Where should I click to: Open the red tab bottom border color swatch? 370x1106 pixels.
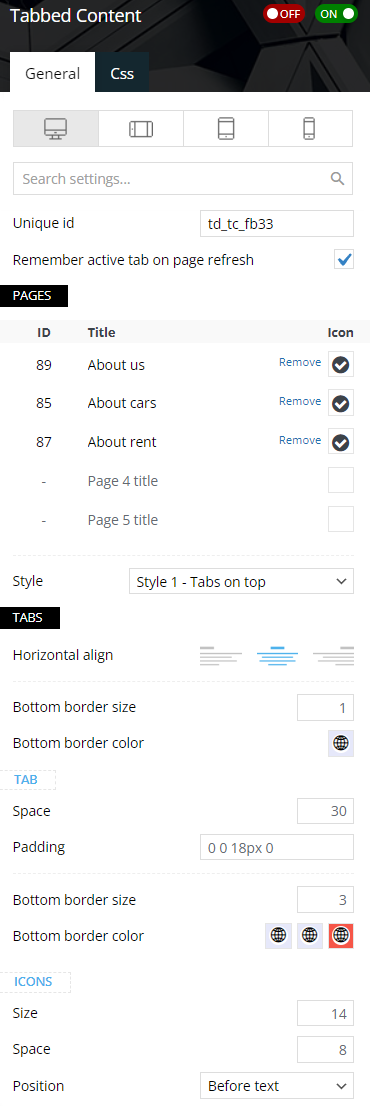tap(341, 935)
